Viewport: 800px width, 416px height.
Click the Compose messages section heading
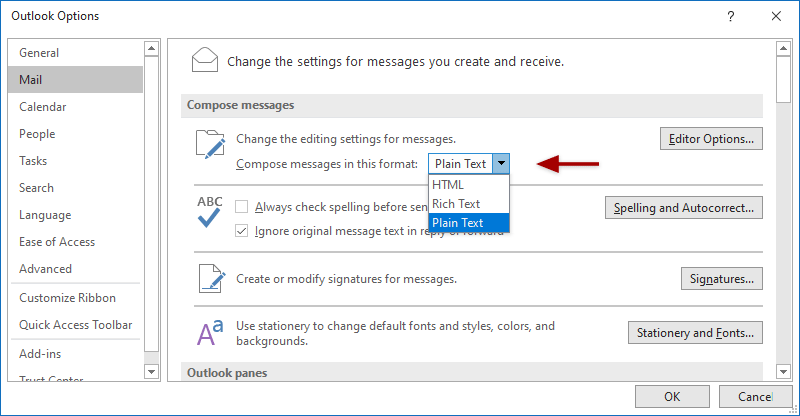point(240,105)
